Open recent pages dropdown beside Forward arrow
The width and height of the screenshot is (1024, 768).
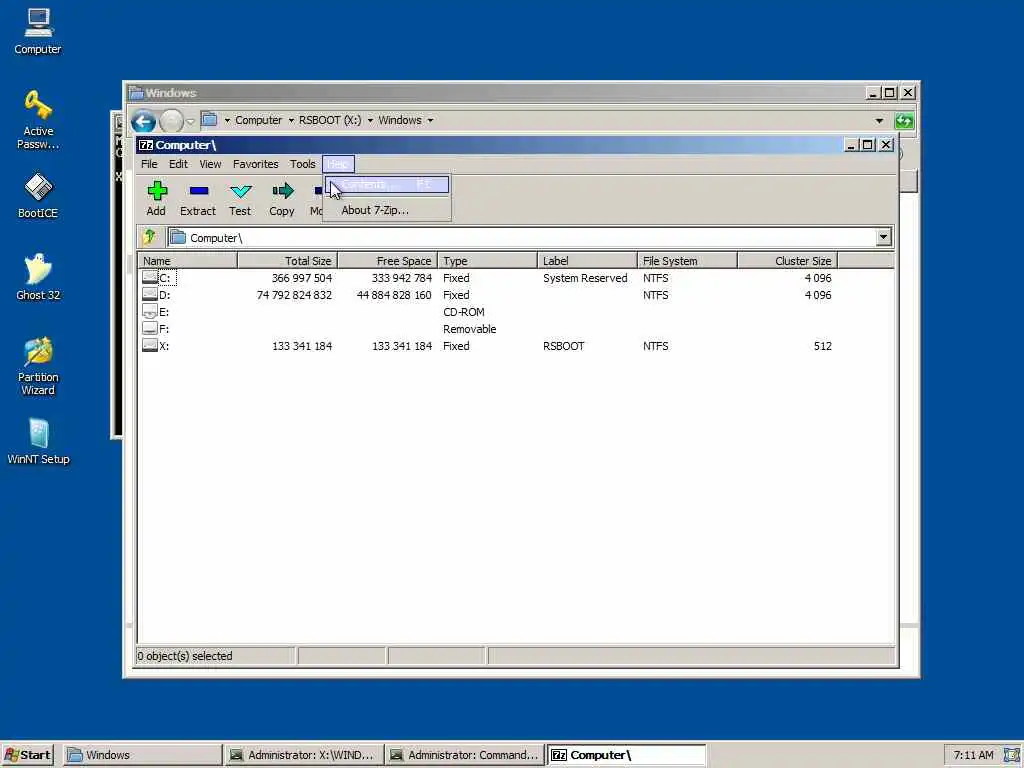pos(190,121)
